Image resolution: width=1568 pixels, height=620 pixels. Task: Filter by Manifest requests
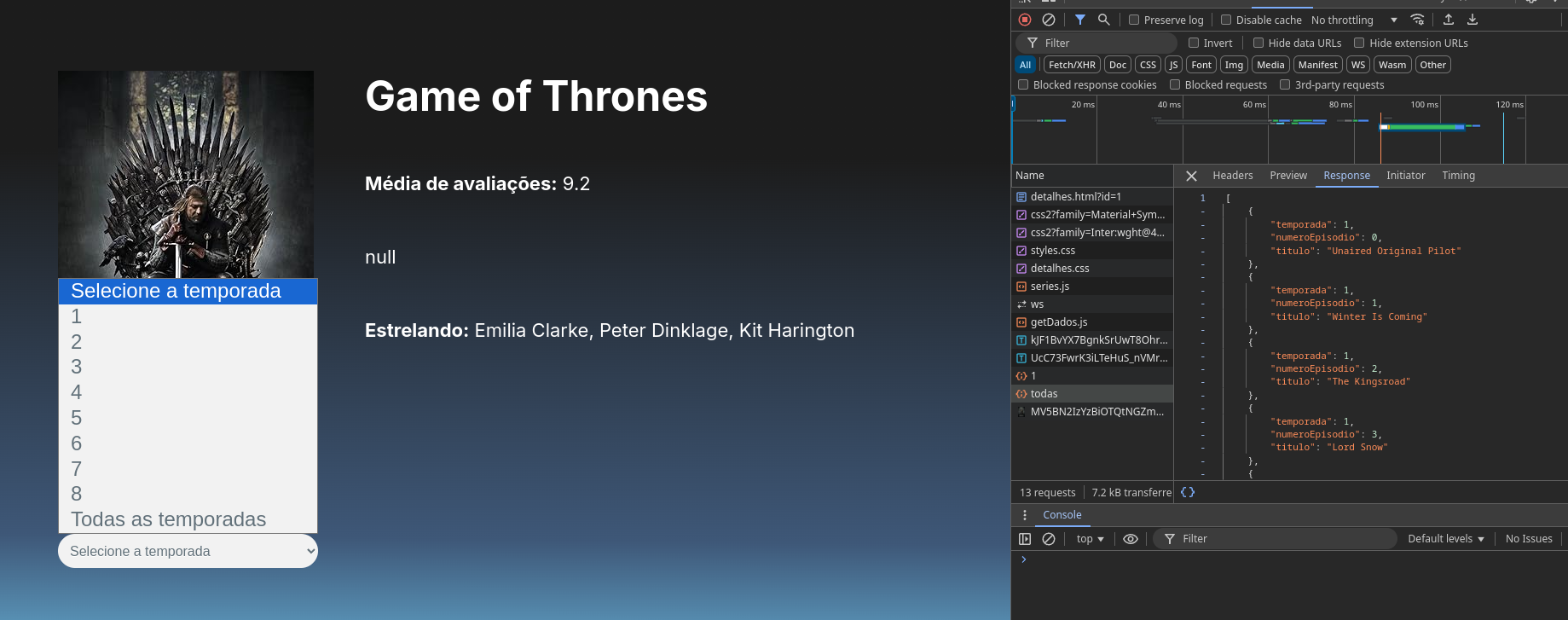[1318, 65]
